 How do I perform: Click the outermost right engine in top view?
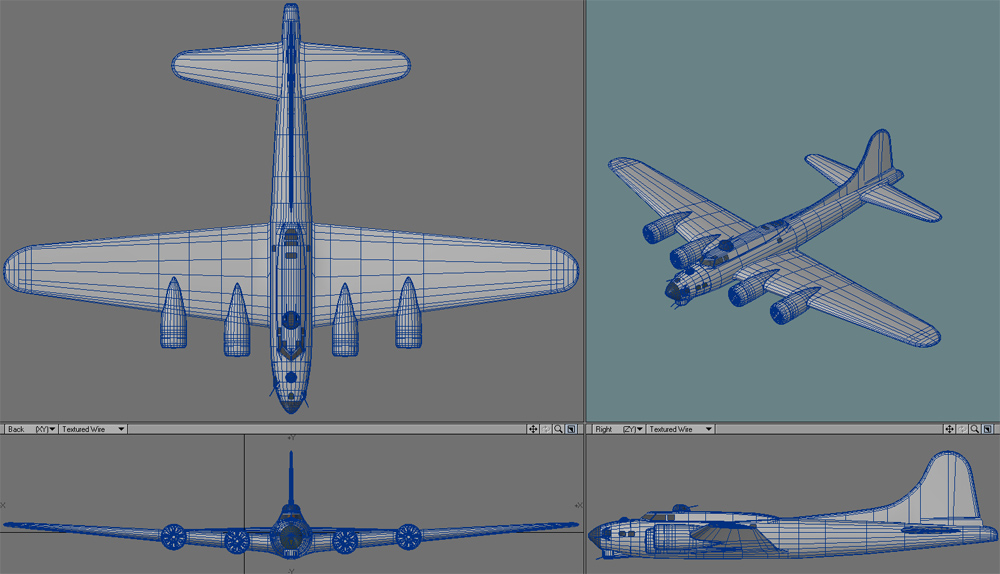(x=407, y=315)
